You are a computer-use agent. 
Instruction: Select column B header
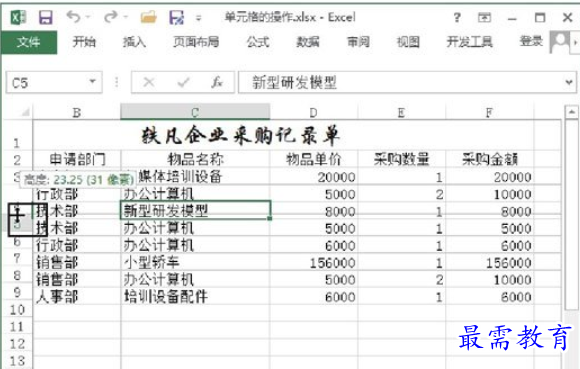click(77, 112)
